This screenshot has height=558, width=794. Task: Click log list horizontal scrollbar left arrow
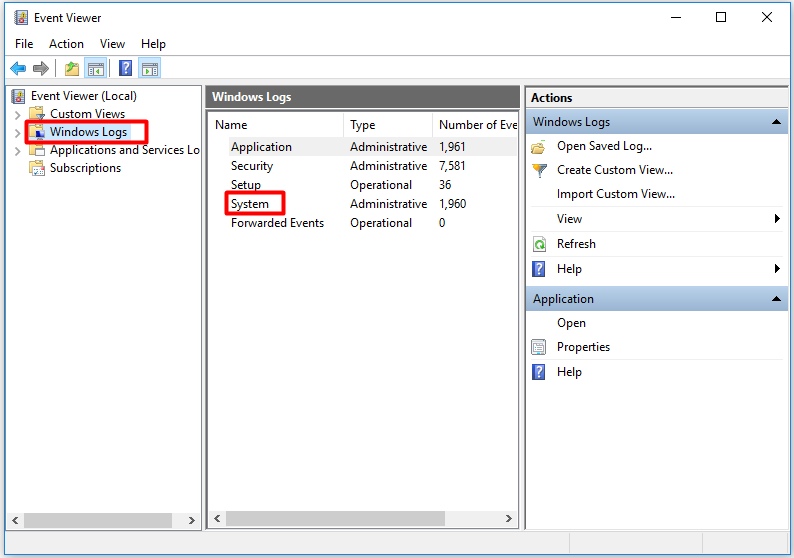tap(217, 519)
